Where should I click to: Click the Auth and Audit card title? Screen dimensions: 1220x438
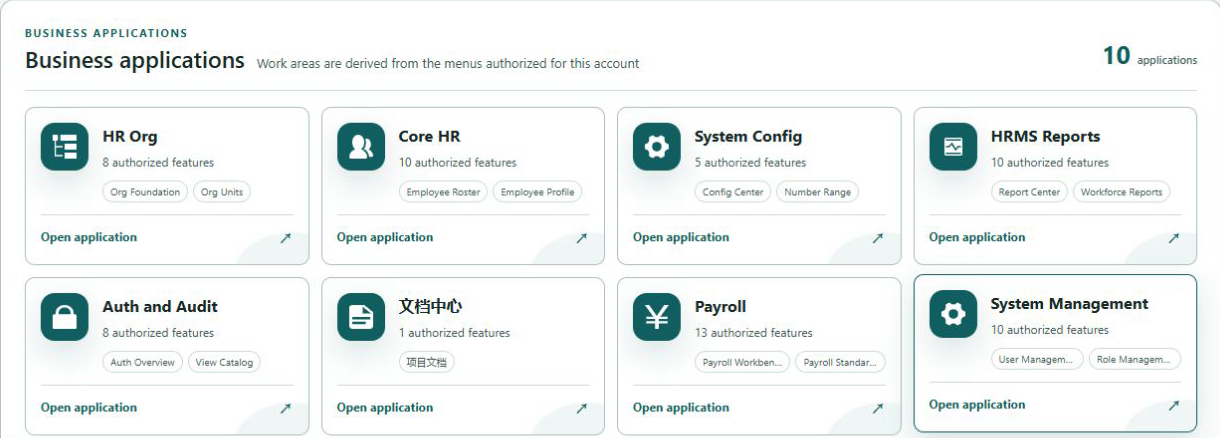pyautogui.click(x=160, y=307)
